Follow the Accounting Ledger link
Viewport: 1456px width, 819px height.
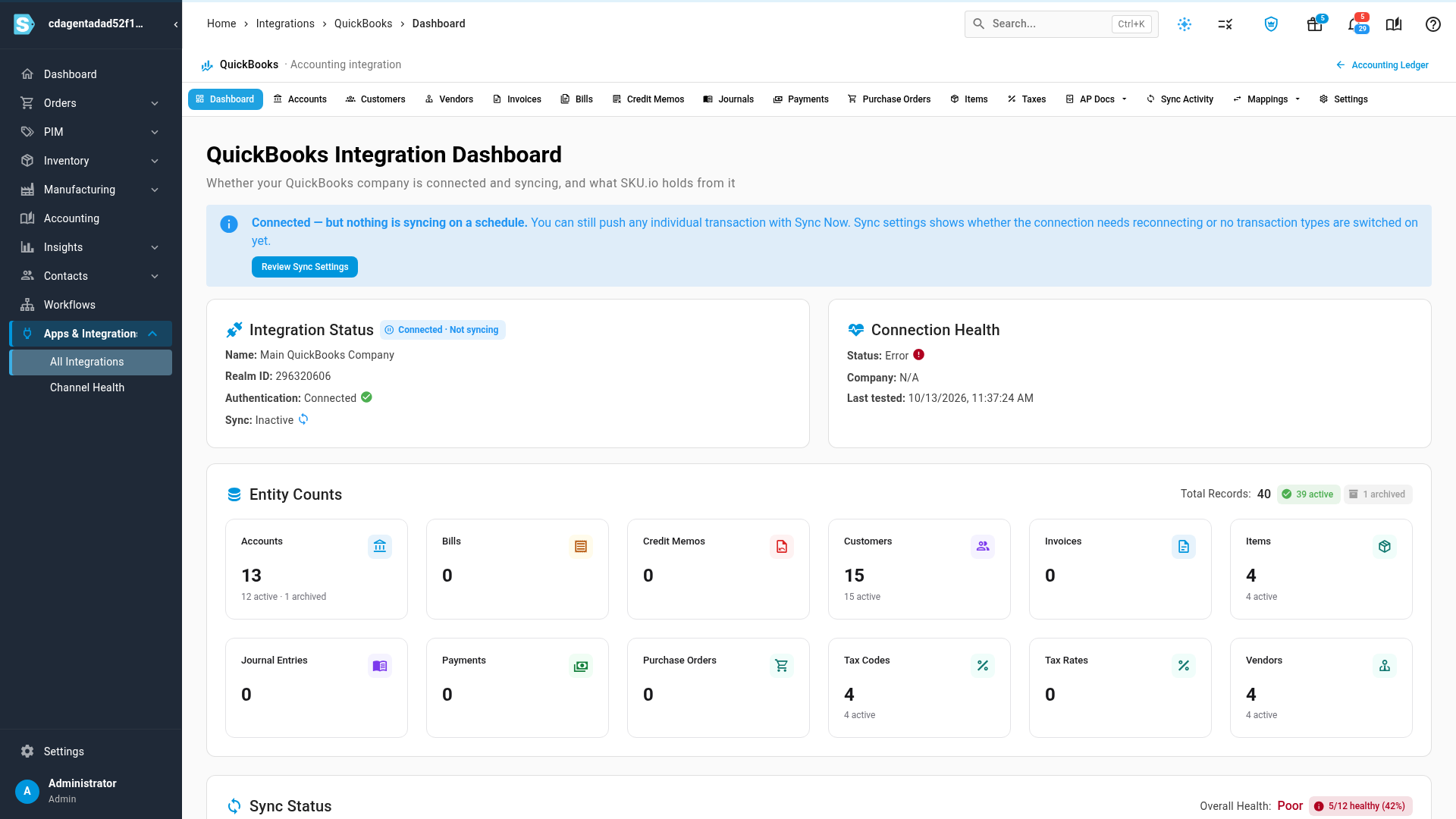(x=1382, y=65)
